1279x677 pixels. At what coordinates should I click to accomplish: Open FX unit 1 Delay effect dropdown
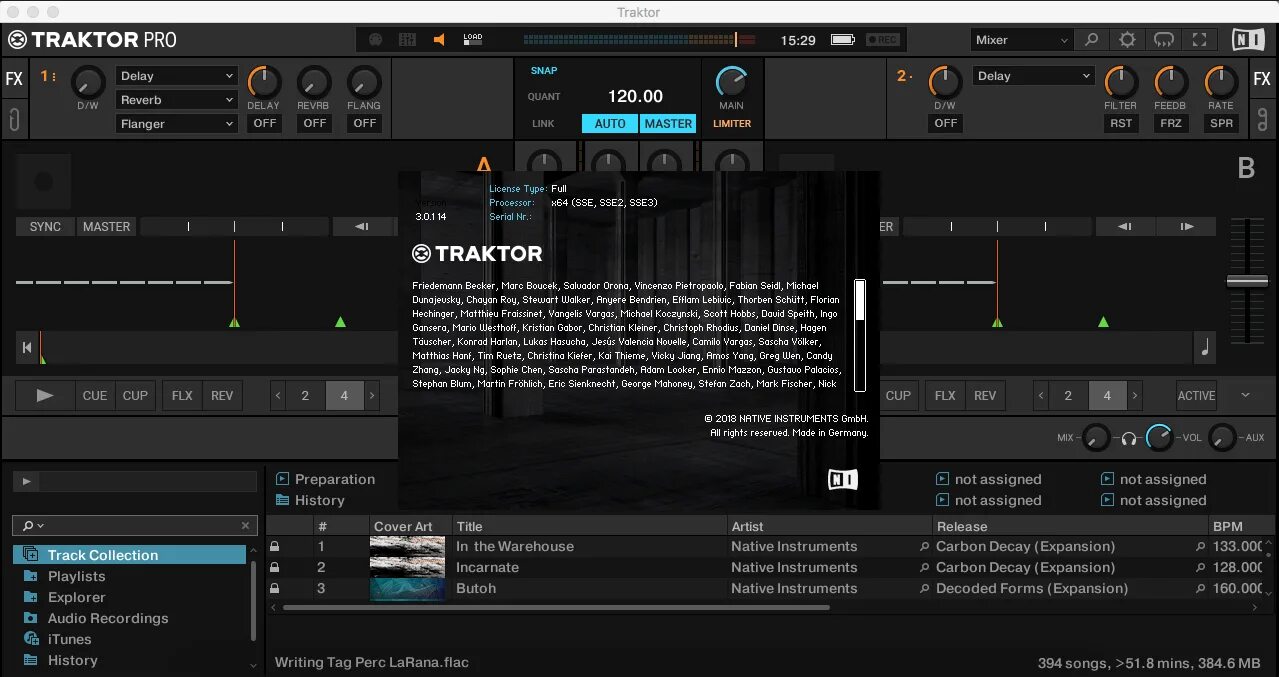pos(177,76)
